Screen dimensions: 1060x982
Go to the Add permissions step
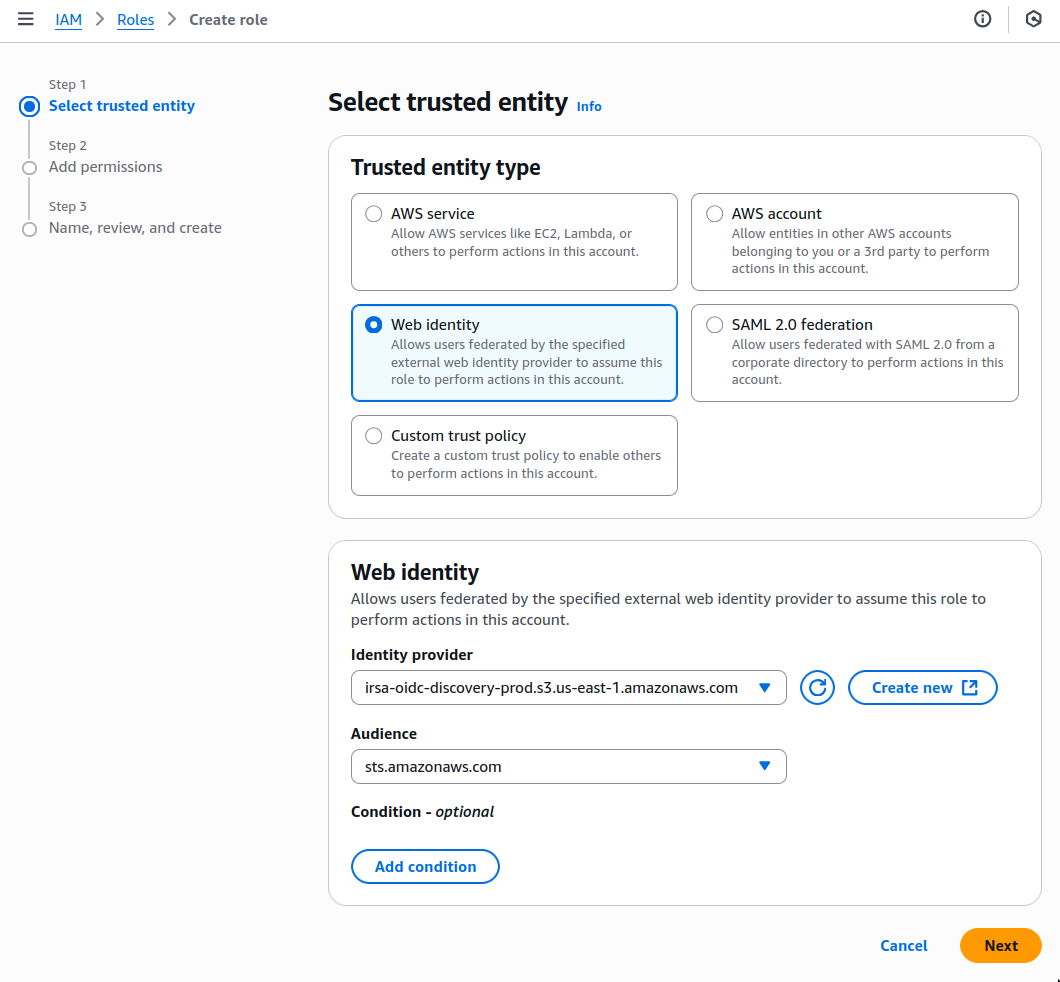105,167
